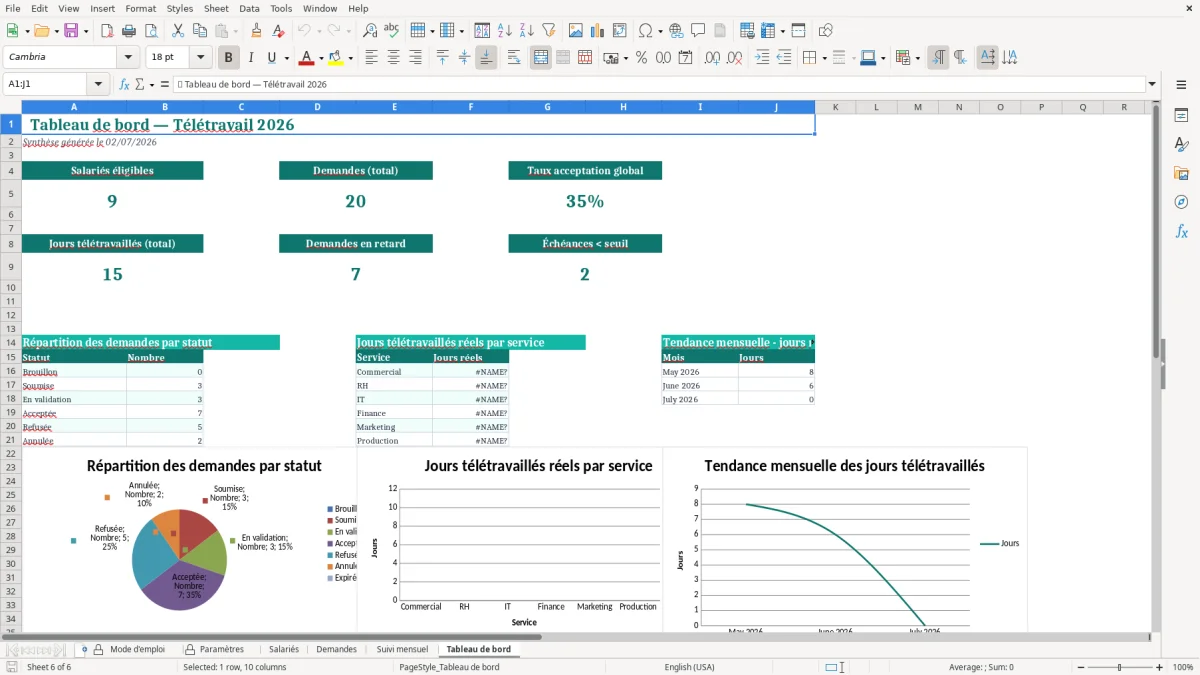Insert special character omega icon
The width and height of the screenshot is (1200, 675).
pyautogui.click(x=645, y=31)
